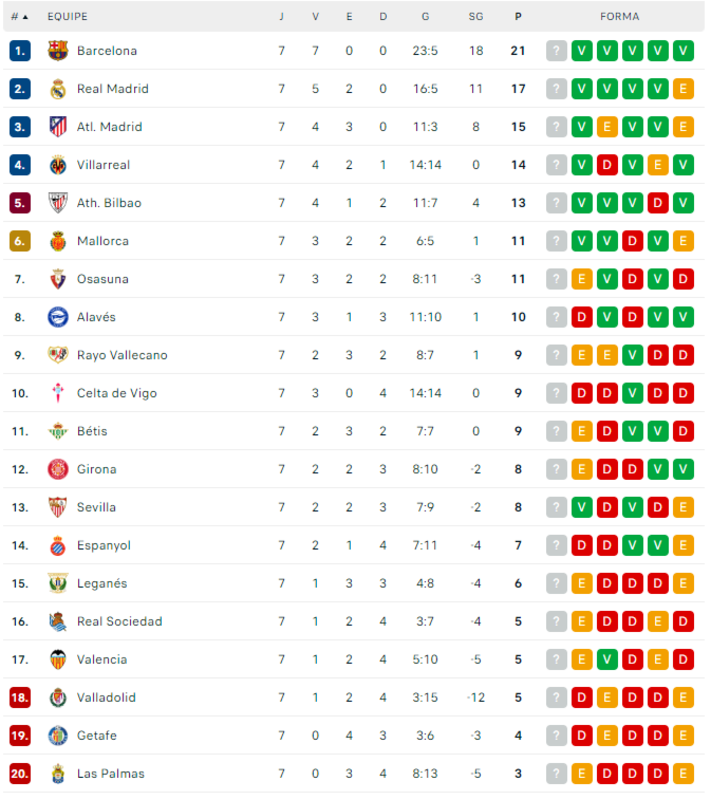Click the Las Palmas crest
Screen dimensions: 711x800
pyautogui.click(x=58, y=773)
